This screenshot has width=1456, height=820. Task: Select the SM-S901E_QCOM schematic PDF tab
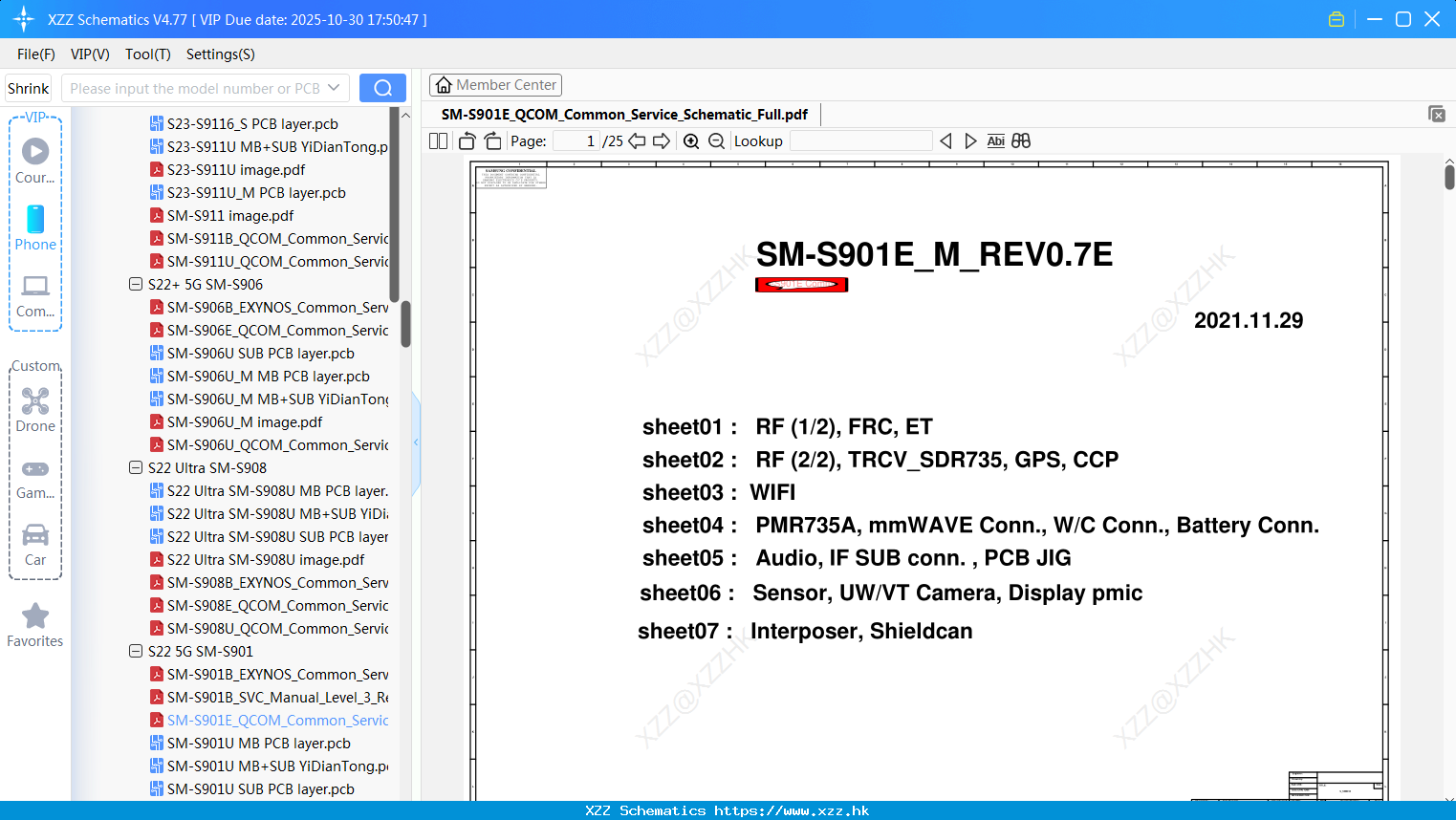pos(624,115)
